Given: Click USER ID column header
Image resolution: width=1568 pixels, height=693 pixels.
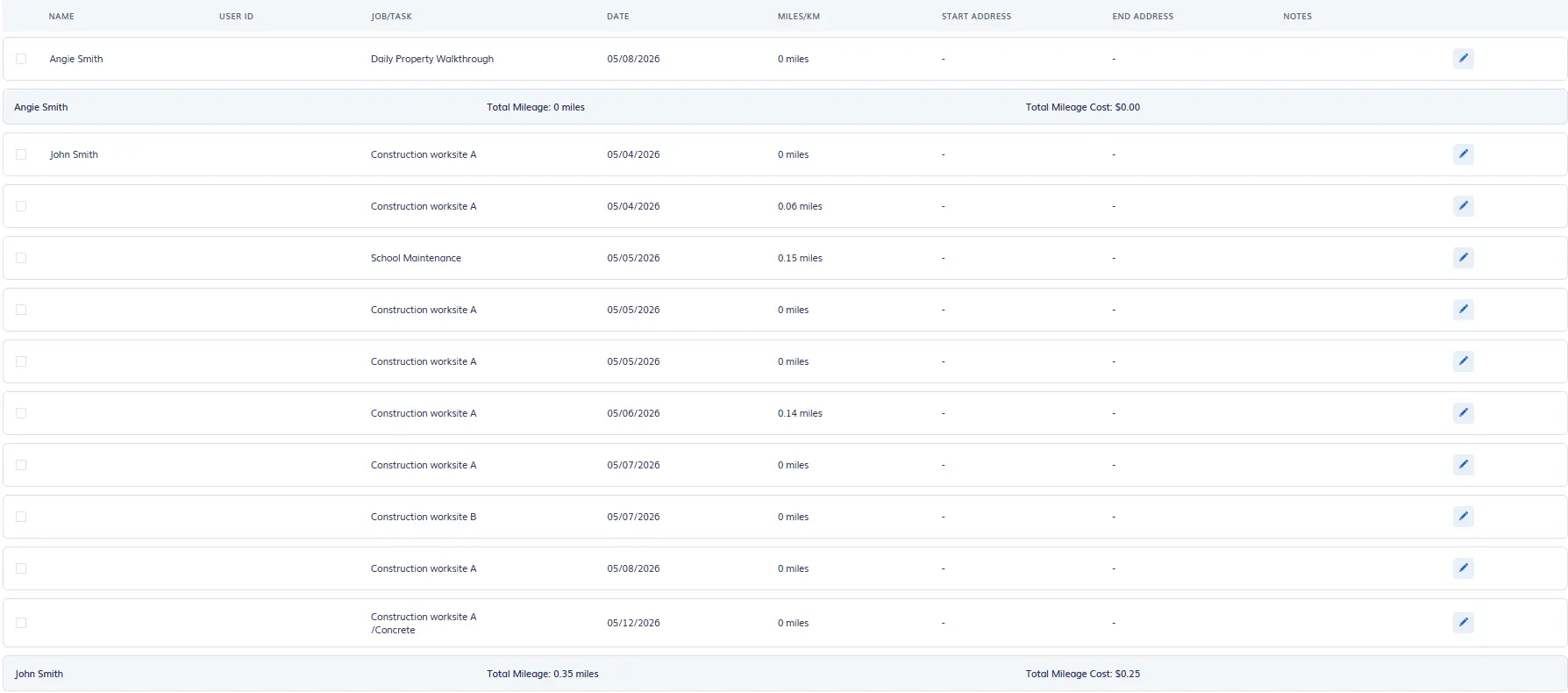Looking at the screenshot, I should click(236, 17).
